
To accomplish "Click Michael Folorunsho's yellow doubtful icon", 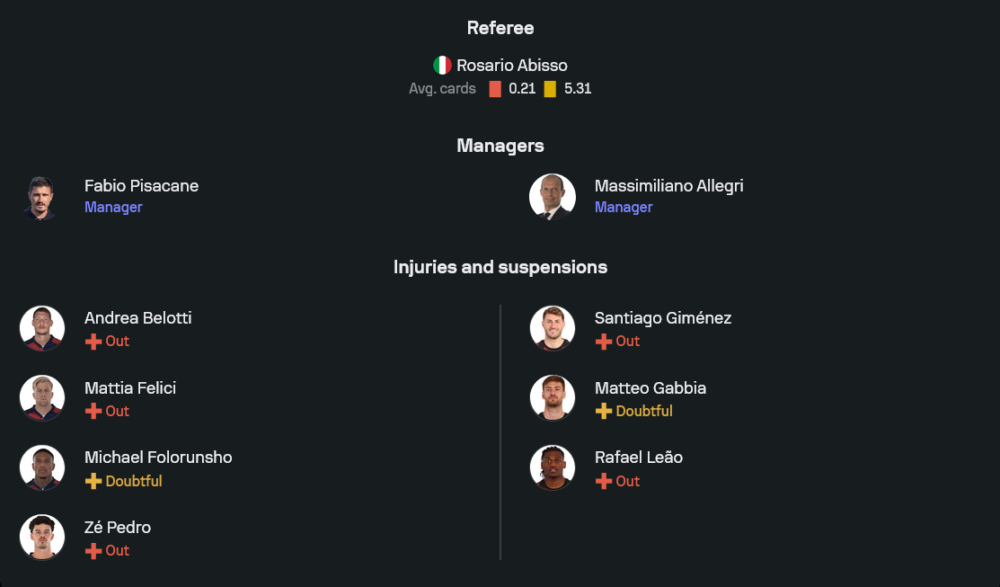I will click(93, 482).
